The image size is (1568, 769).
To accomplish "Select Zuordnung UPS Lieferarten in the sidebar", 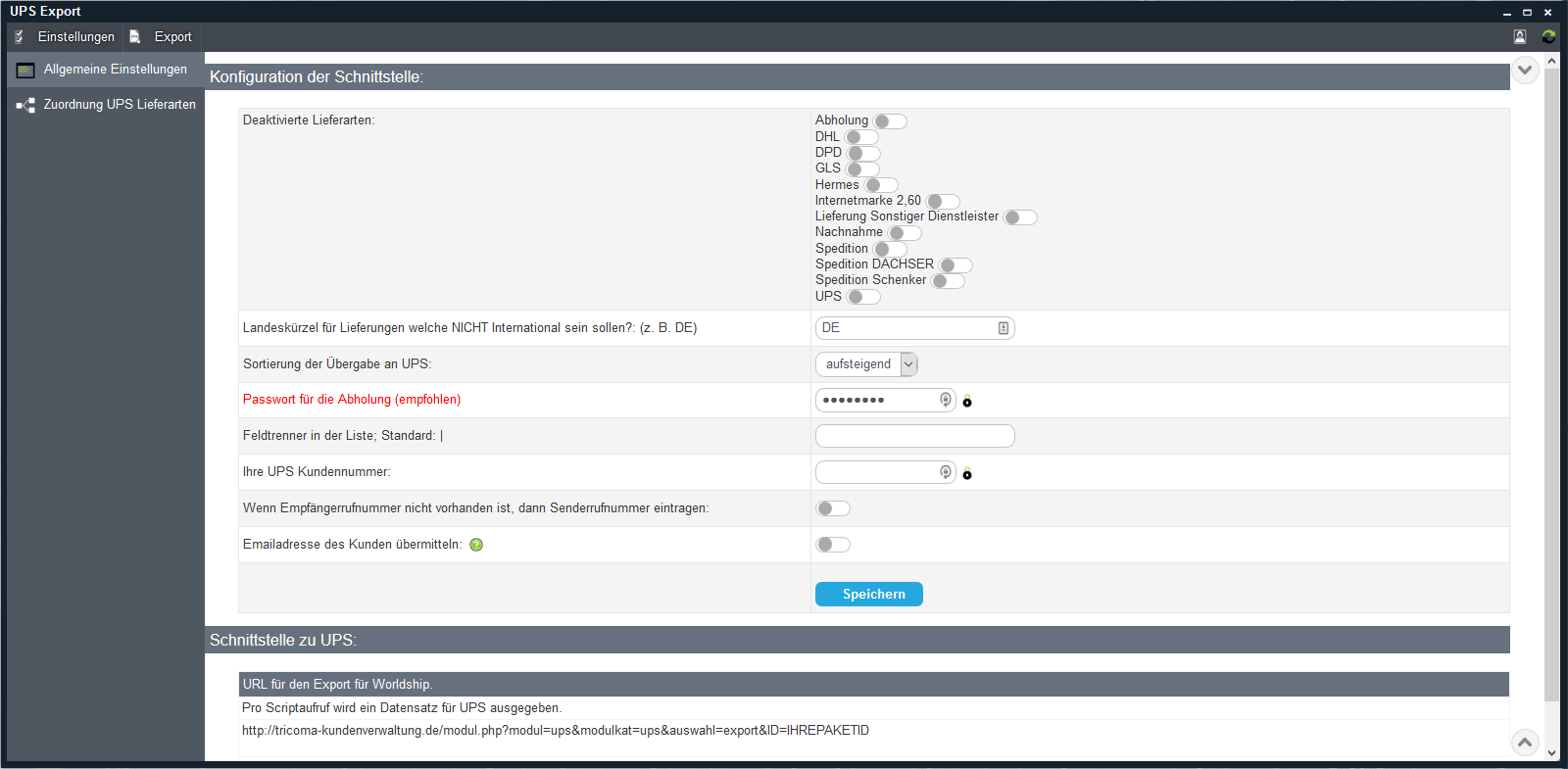I will pos(106,105).
